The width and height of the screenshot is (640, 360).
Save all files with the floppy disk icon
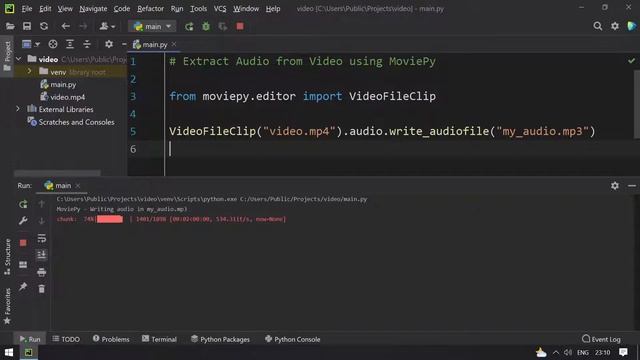(x=27, y=27)
